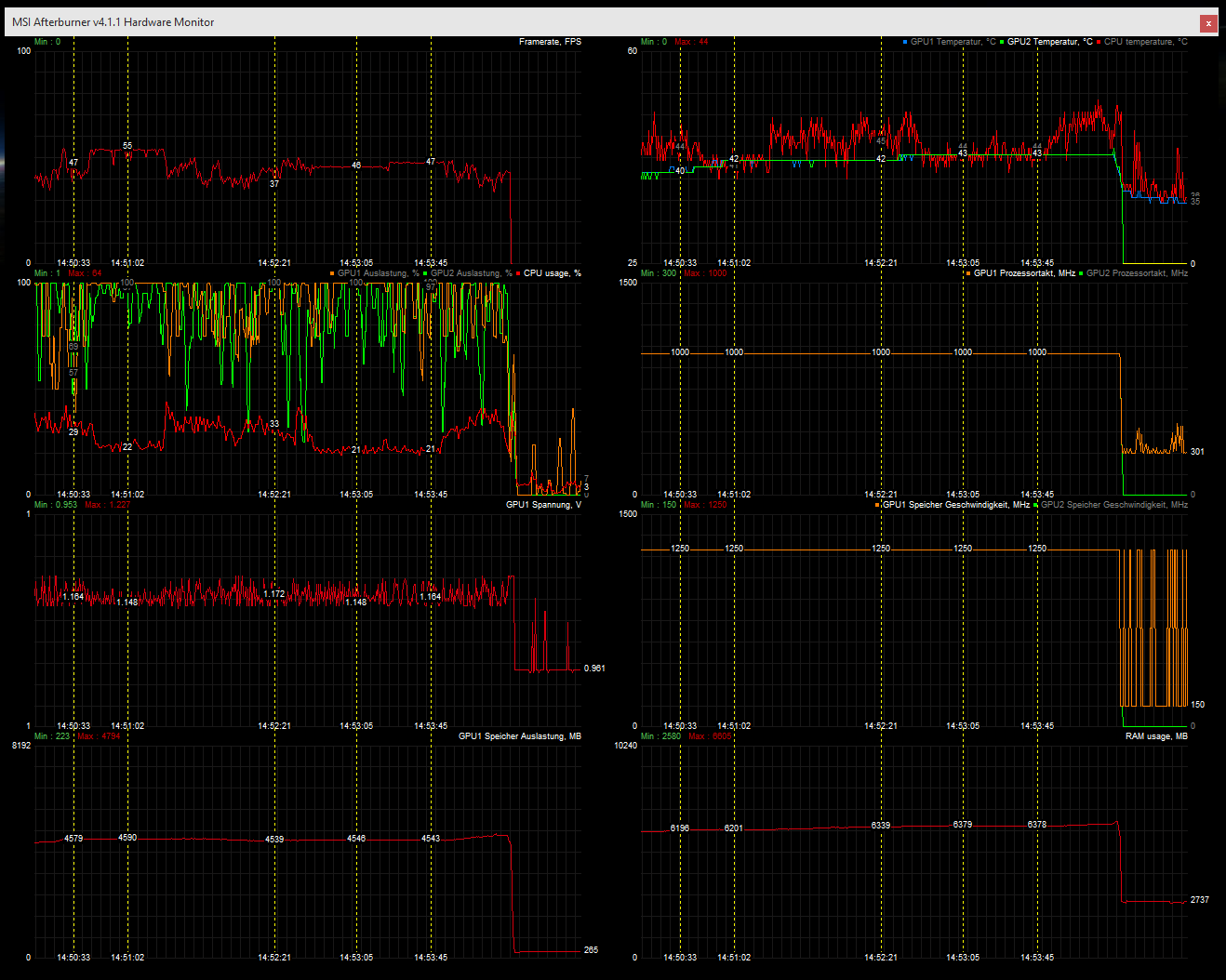The height and width of the screenshot is (980, 1226).
Task: Click the 14:52:21 marker in the framerate graph
Action: click(274, 263)
